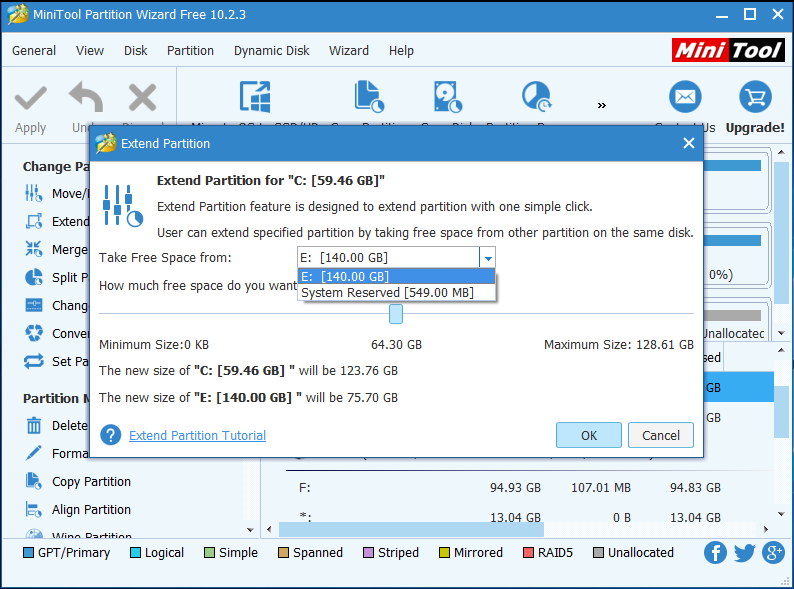The width and height of the screenshot is (794, 589).
Task: Click the Upgrade shopping cart icon
Action: tap(755, 96)
